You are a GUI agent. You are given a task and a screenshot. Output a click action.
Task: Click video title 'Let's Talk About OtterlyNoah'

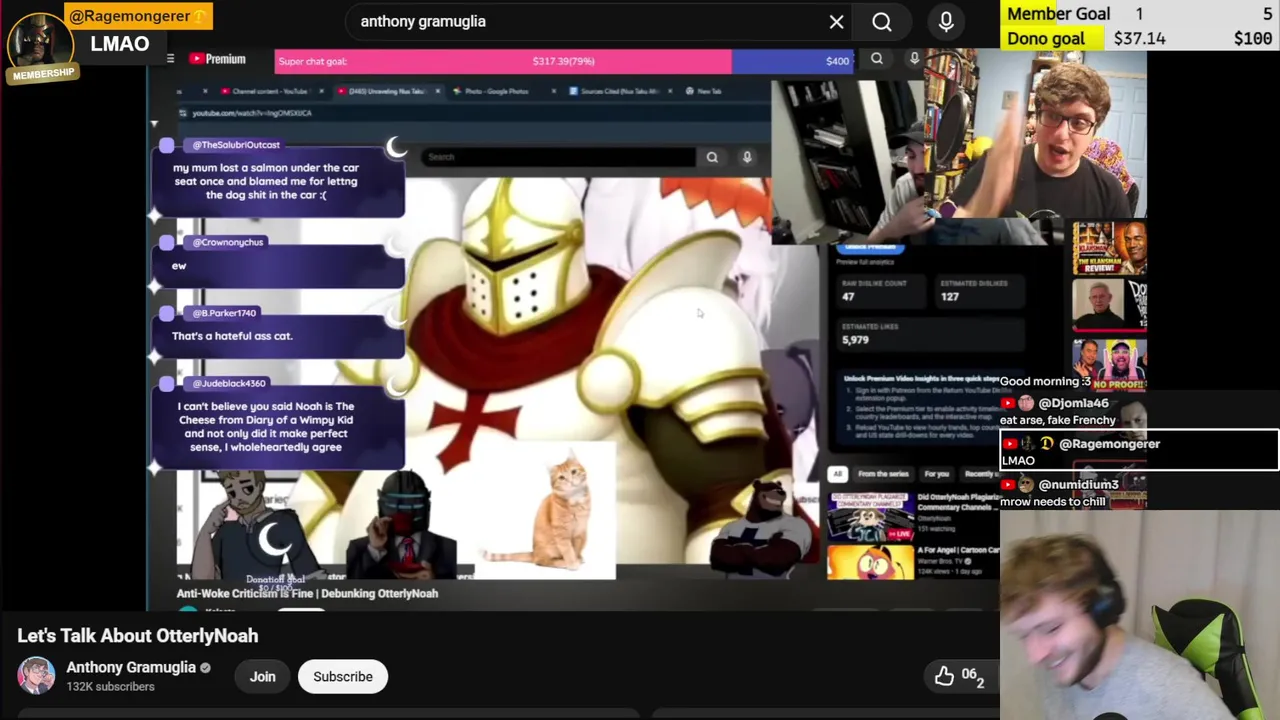(x=138, y=636)
